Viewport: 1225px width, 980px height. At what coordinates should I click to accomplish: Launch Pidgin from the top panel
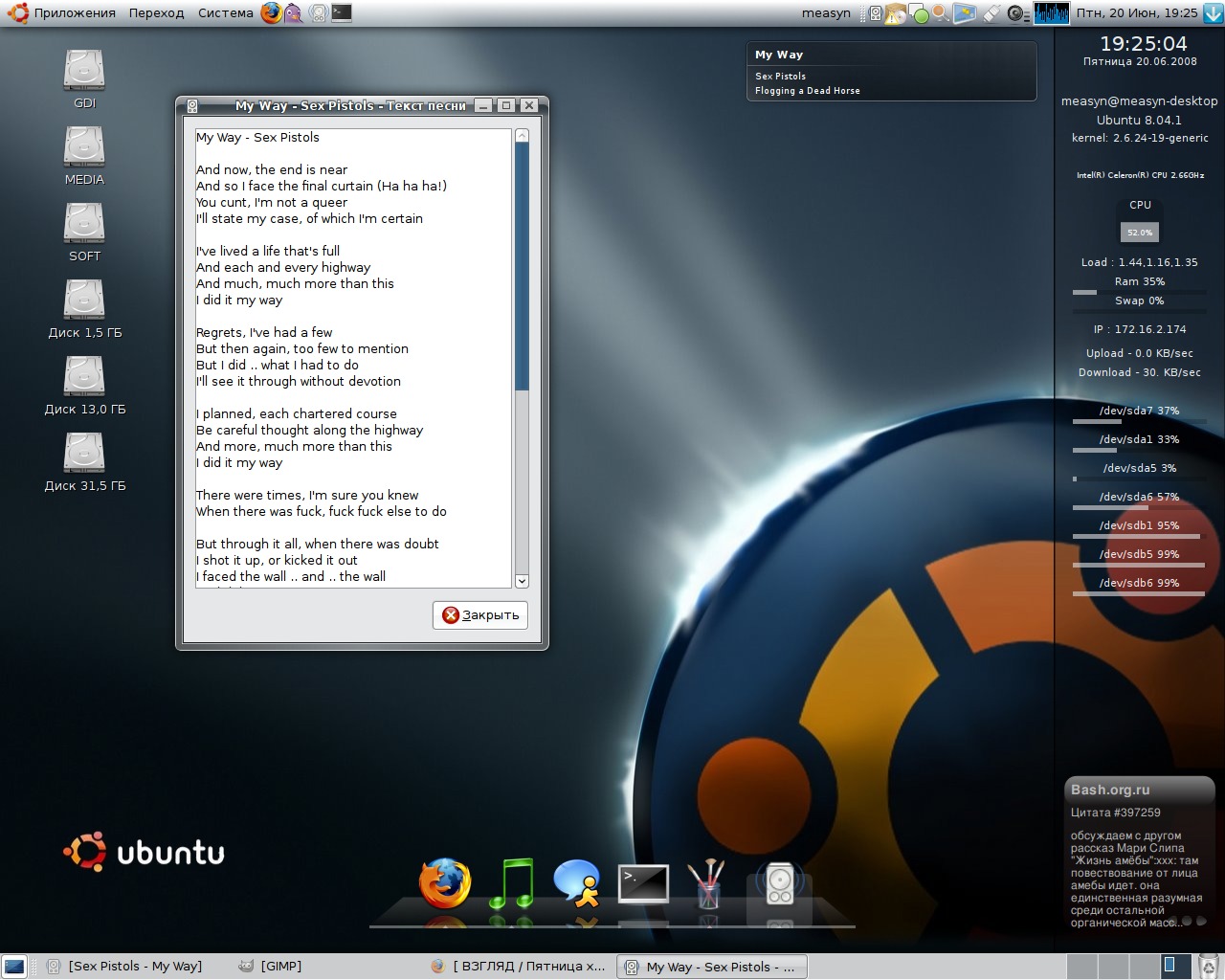(295, 12)
